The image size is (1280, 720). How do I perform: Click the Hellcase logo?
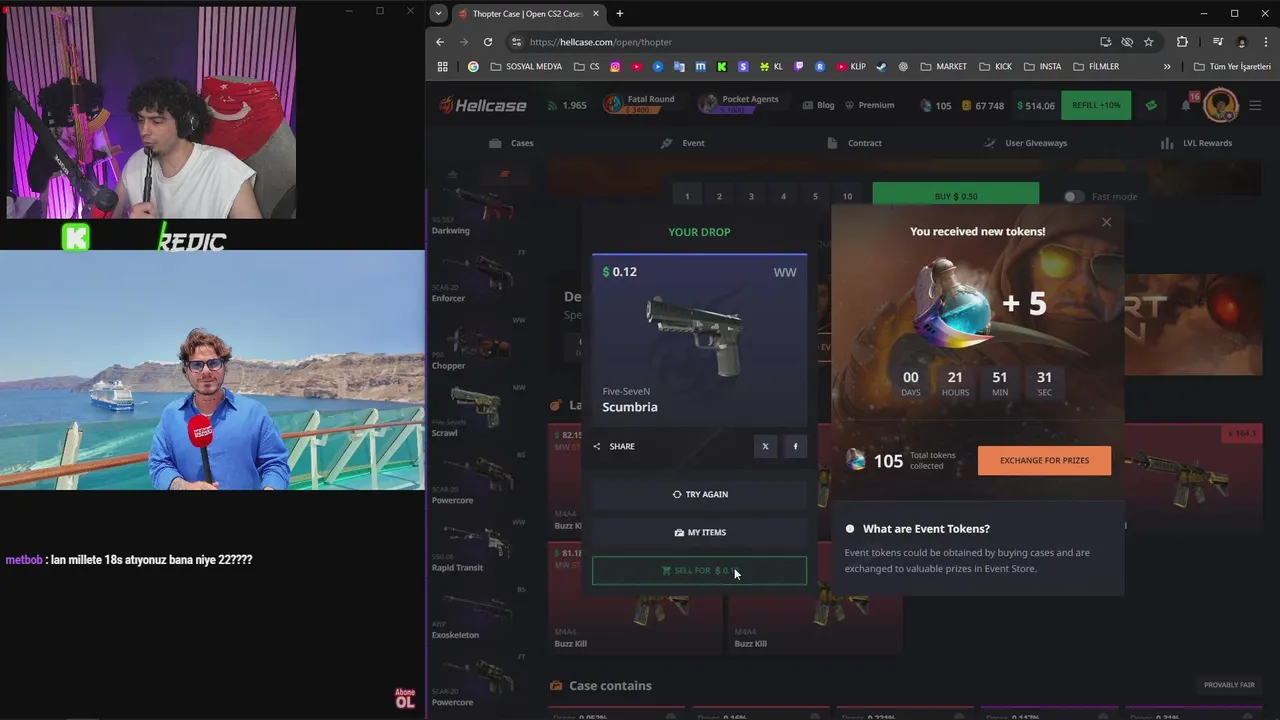(483, 105)
